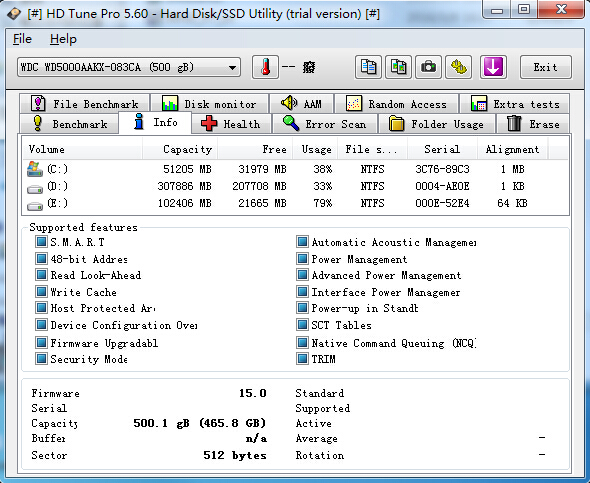590x483 pixels.
Task: Open the options gear icon
Action: [458, 67]
